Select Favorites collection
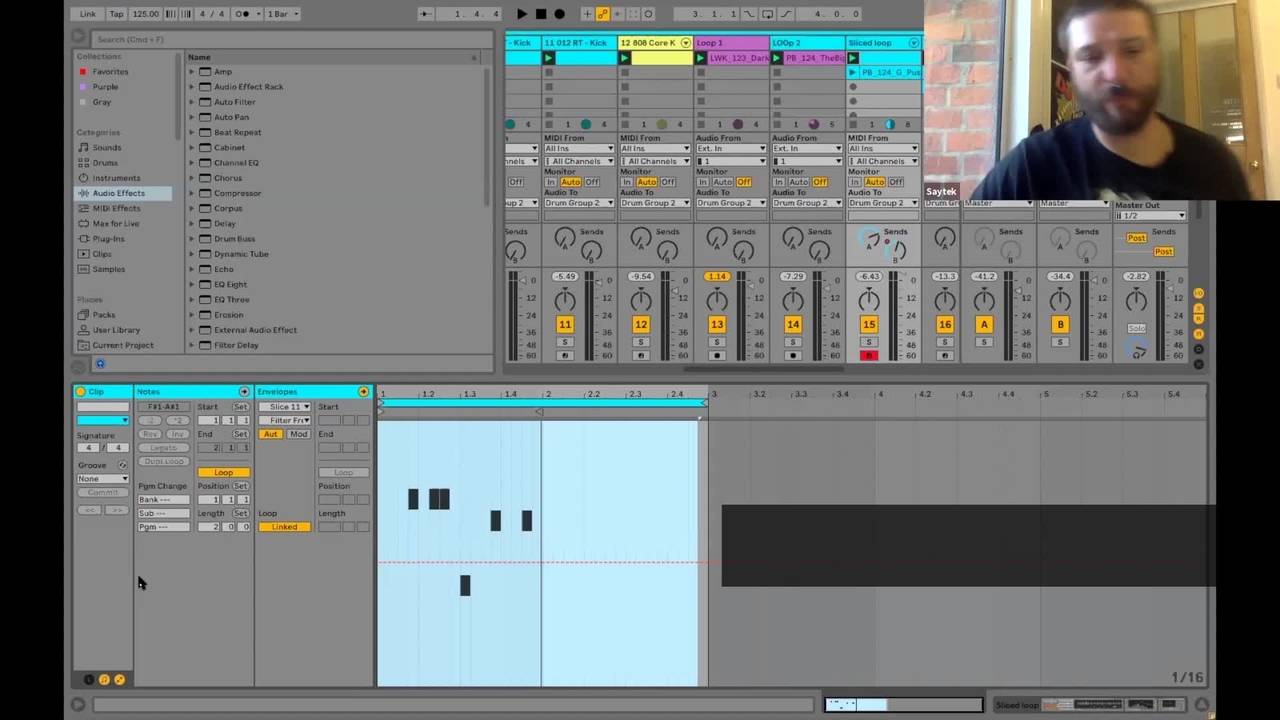The width and height of the screenshot is (1280, 720). pos(110,72)
